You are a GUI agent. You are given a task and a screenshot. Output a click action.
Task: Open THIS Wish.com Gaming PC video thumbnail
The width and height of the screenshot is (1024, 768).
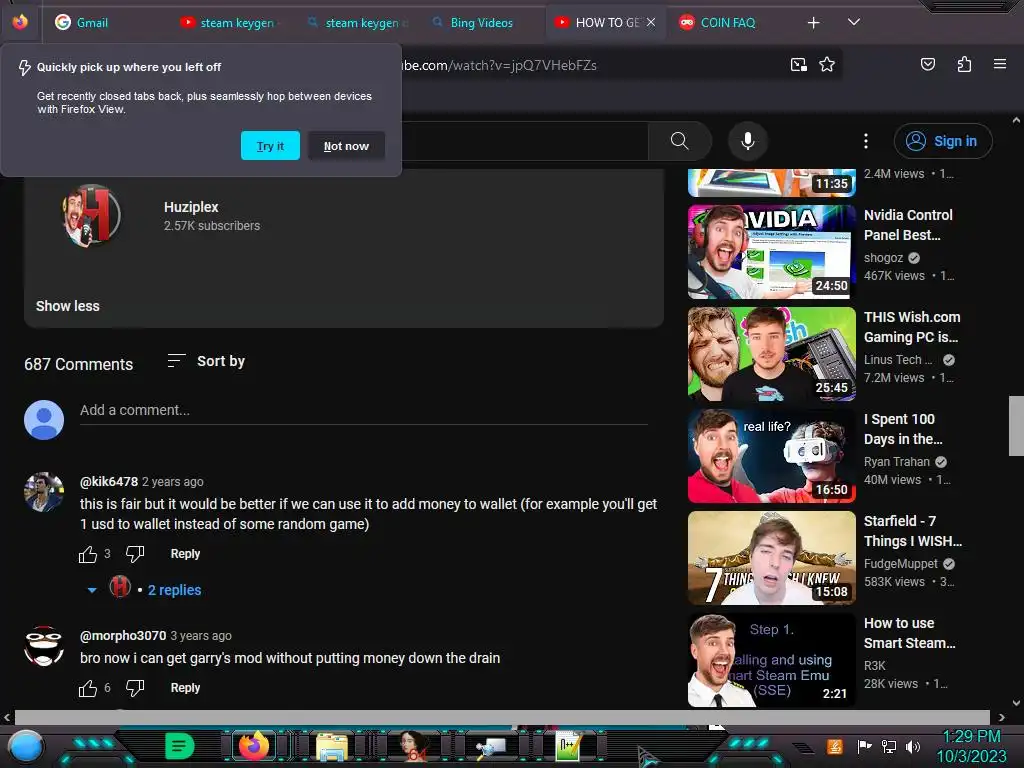click(771, 353)
